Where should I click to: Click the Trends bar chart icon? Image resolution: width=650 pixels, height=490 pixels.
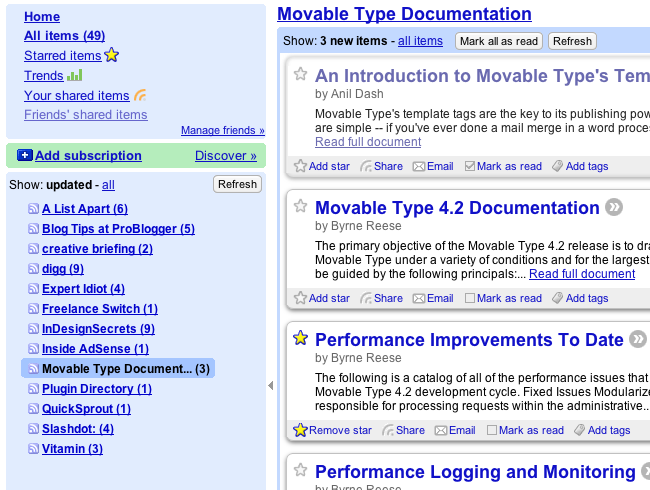tap(75, 75)
